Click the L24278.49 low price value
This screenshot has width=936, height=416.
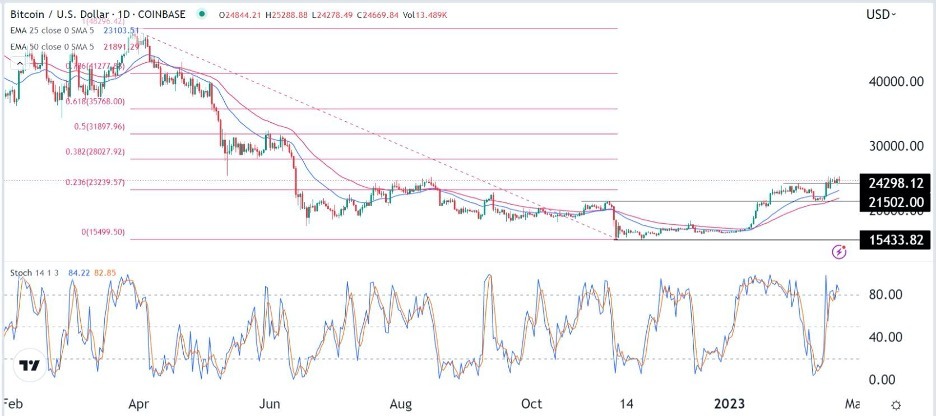click(333, 14)
